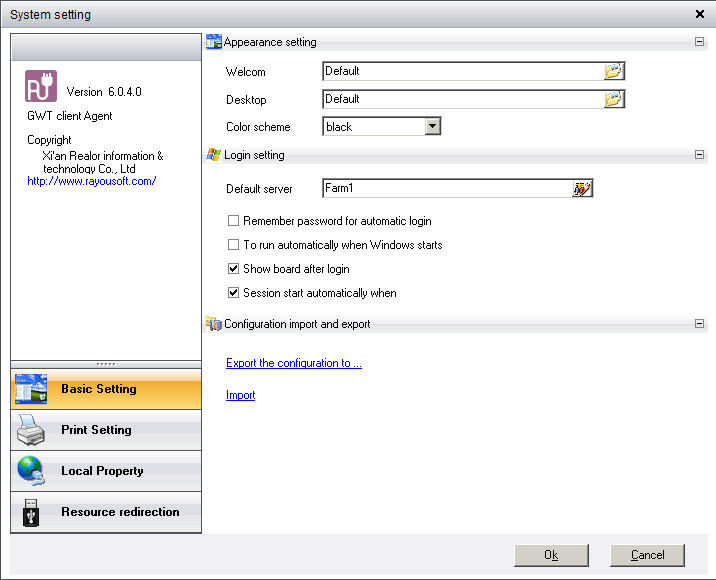716x580 pixels.
Task: Click the Local Property globe icon
Action: [31, 471]
